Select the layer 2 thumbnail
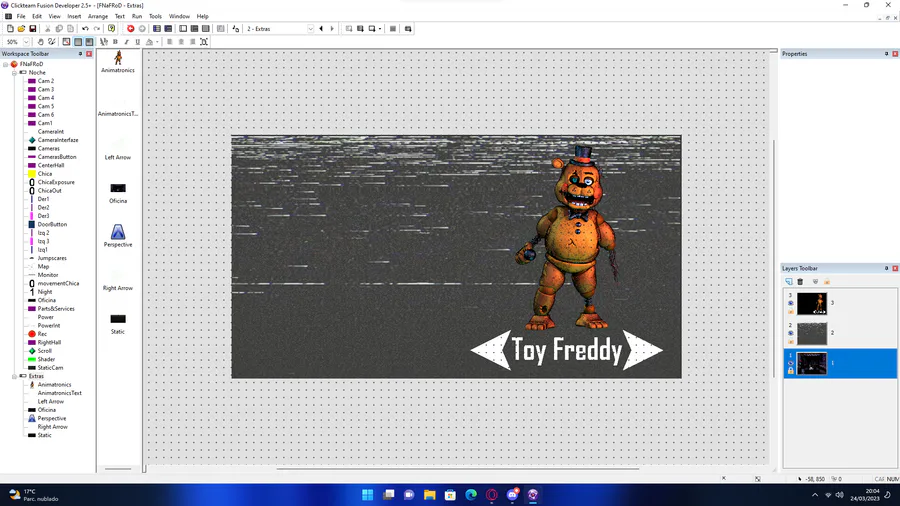The image size is (900, 506). click(812, 333)
